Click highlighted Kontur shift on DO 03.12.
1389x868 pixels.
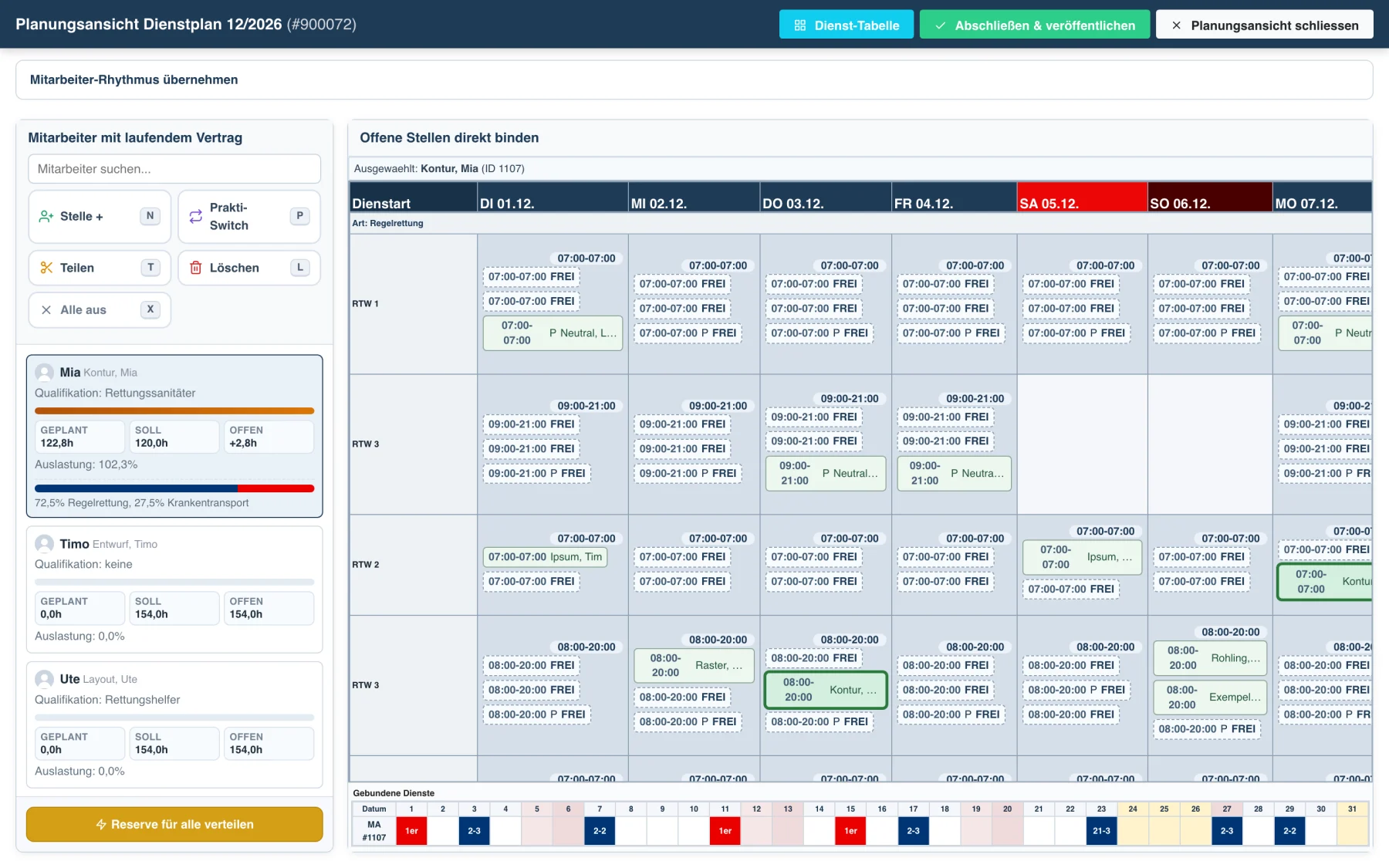click(826, 690)
